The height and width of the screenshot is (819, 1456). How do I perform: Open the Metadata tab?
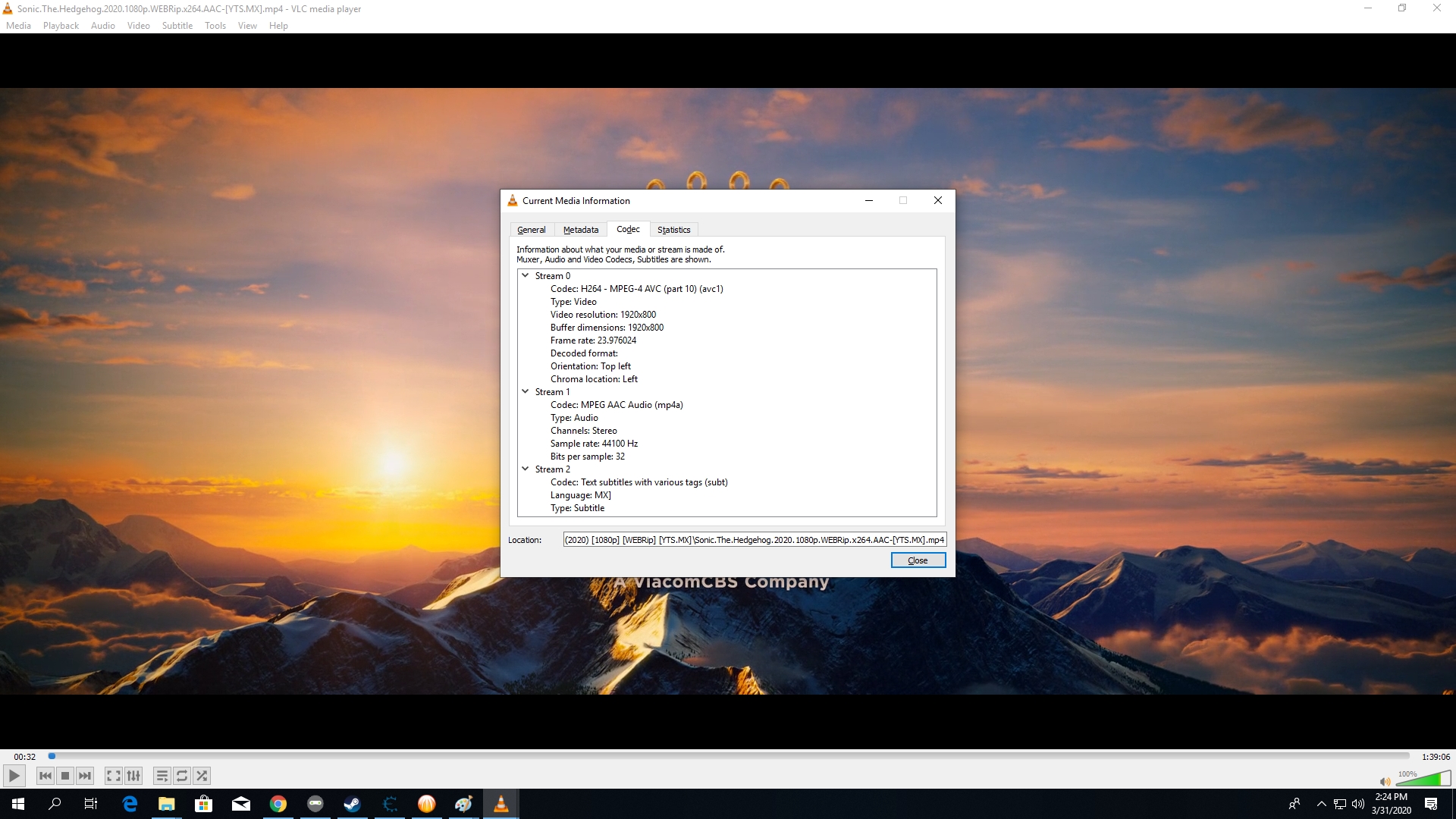[581, 230]
